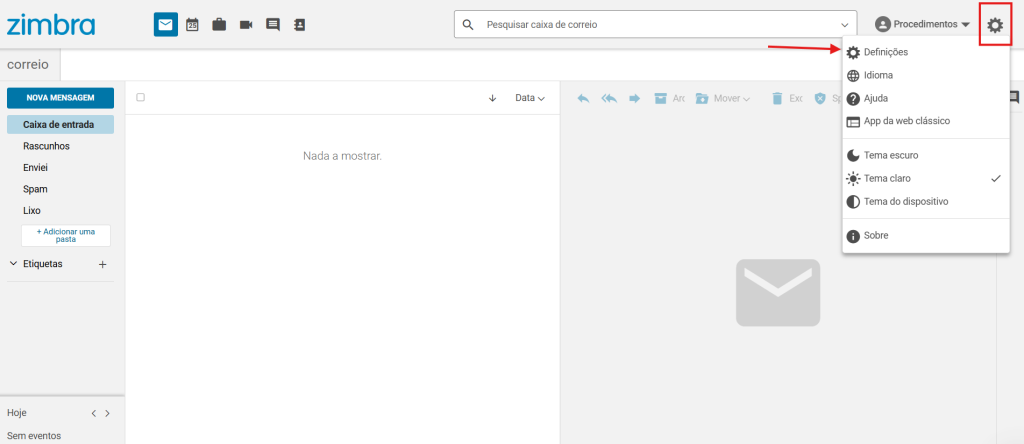Select Idioma in the settings menu
1024x444 pixels.
pyautogui.click(x=878, y=75)
